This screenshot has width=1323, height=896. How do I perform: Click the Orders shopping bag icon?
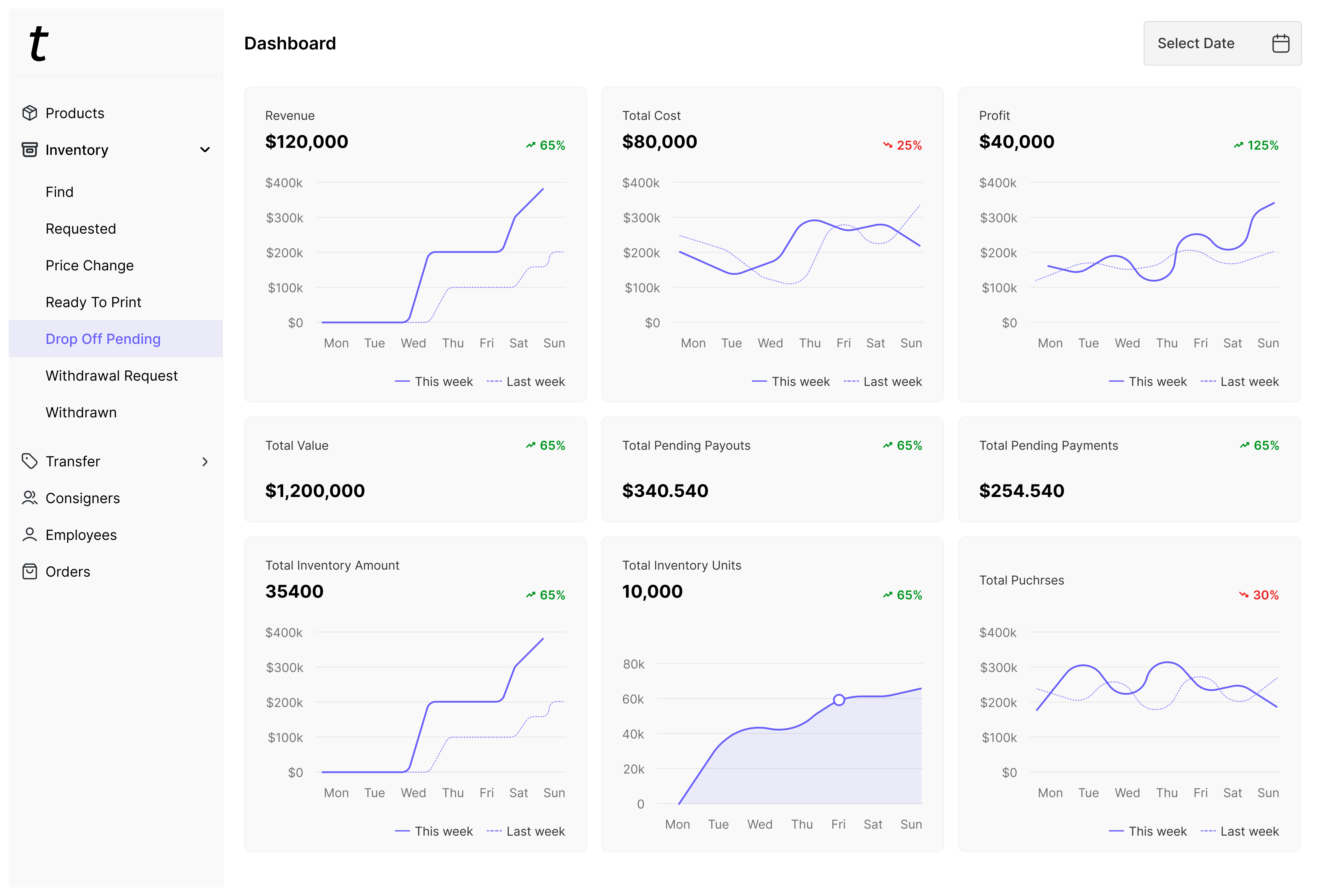coord(29,572)
